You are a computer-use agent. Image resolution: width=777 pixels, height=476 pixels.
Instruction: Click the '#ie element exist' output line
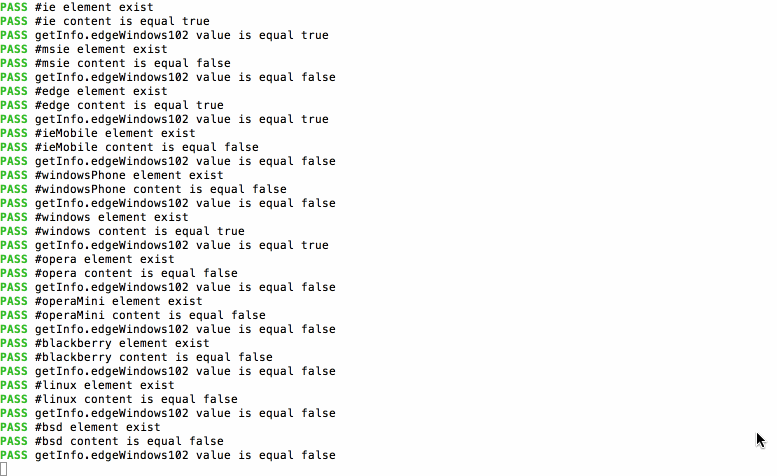(x=77, y=7)
